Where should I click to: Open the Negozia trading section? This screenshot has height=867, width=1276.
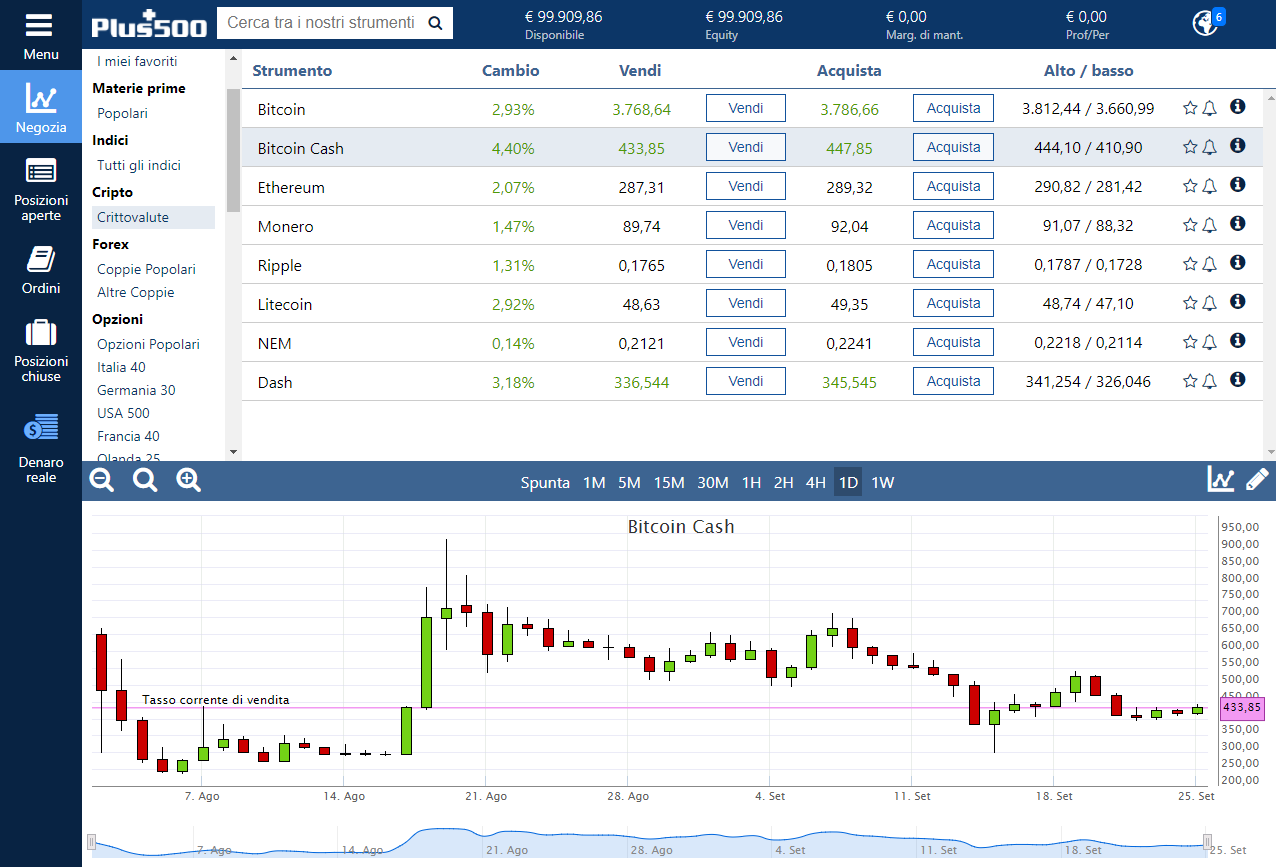(x=41, y=108)
